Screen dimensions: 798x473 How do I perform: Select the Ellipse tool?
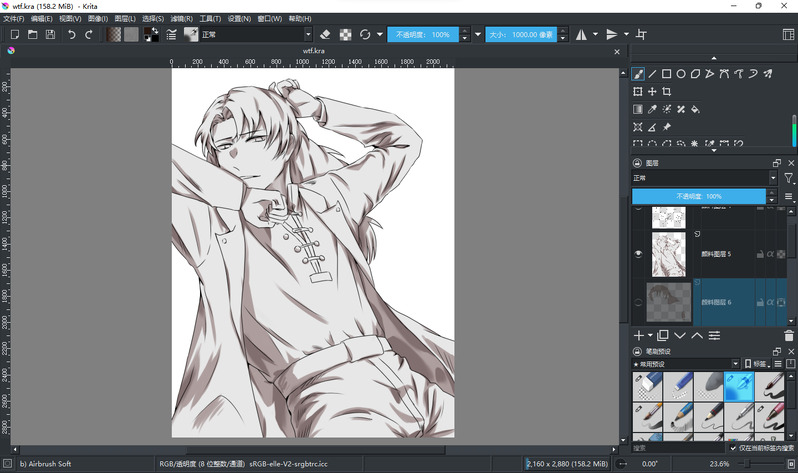[x=681, y=74]
